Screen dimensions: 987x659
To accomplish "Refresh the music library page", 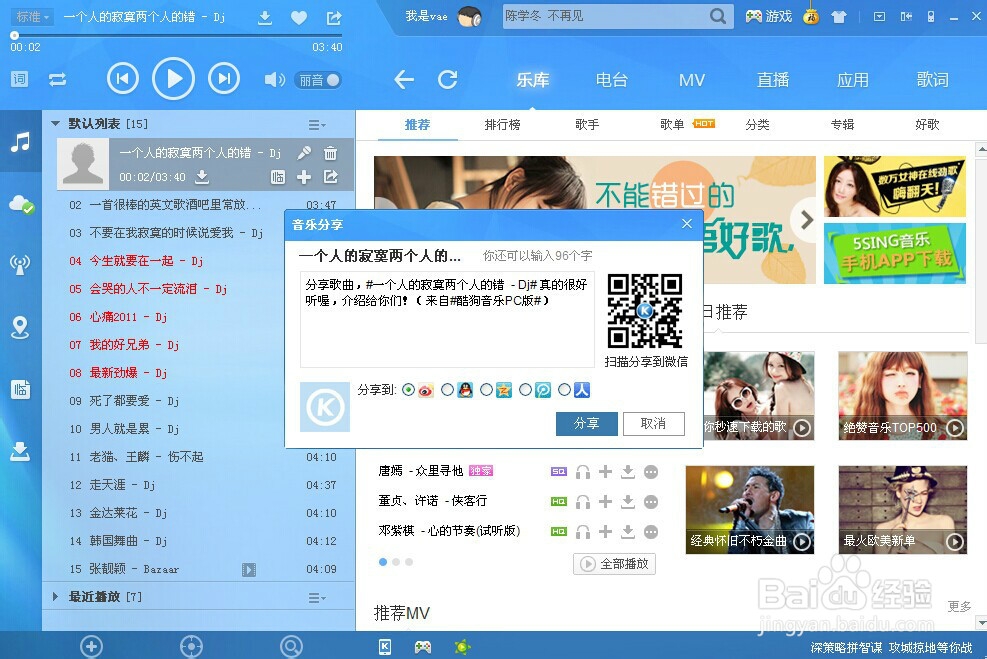I will pos(448,79).
